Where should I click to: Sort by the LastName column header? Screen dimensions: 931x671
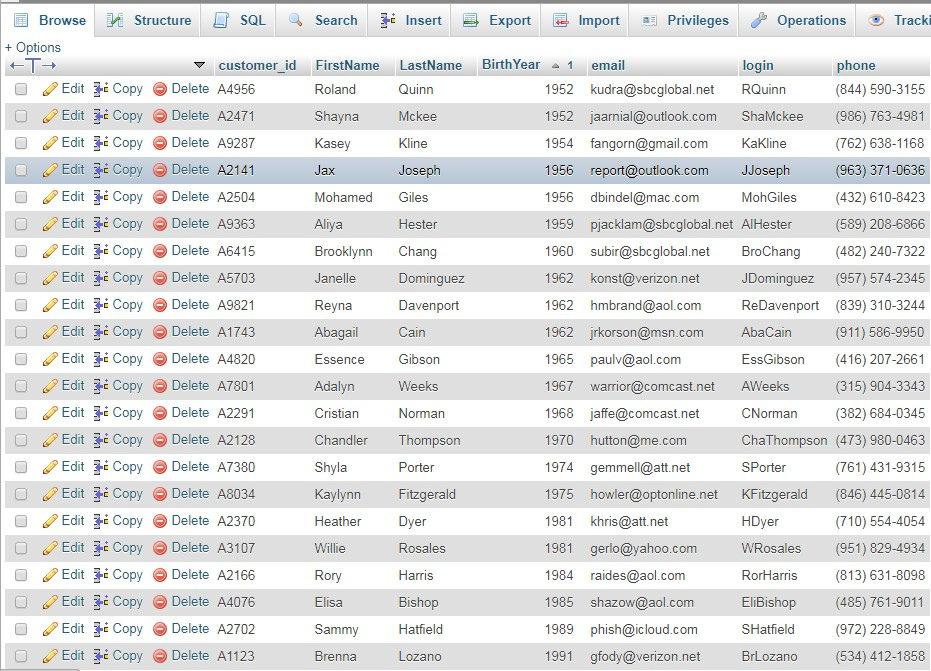click(430, 65)
